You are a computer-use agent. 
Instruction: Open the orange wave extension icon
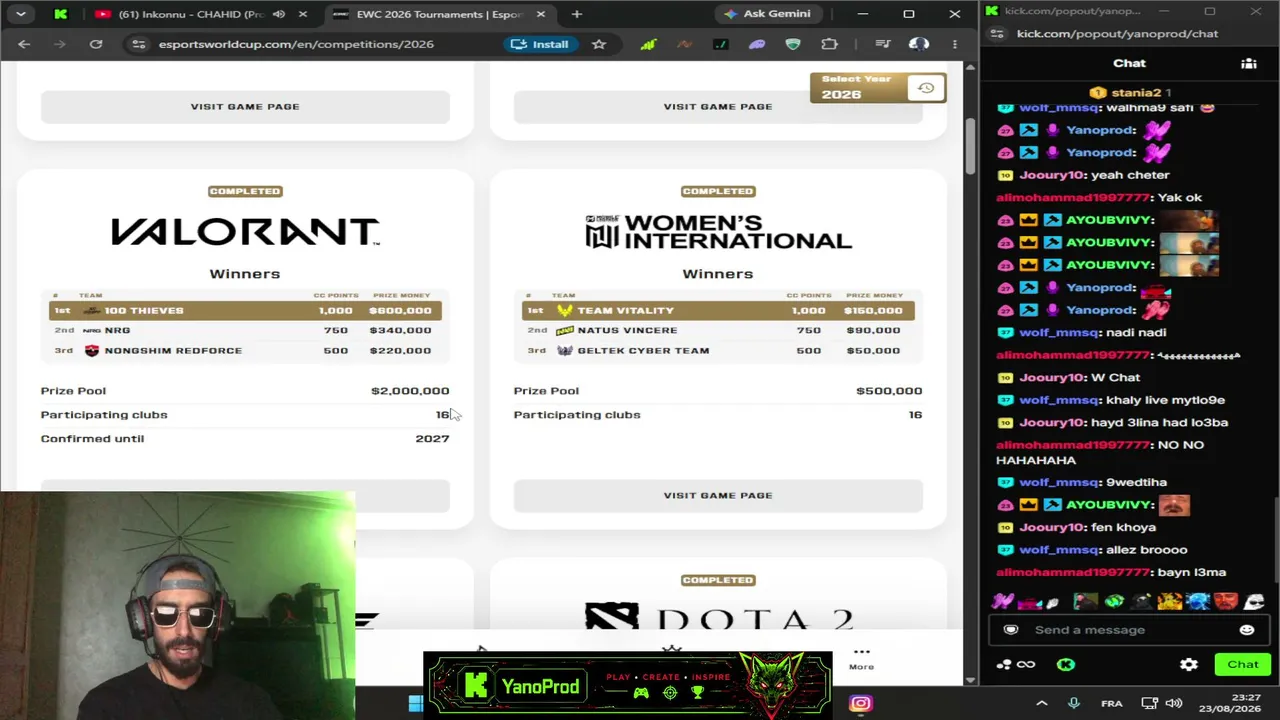tap(684, 44)
